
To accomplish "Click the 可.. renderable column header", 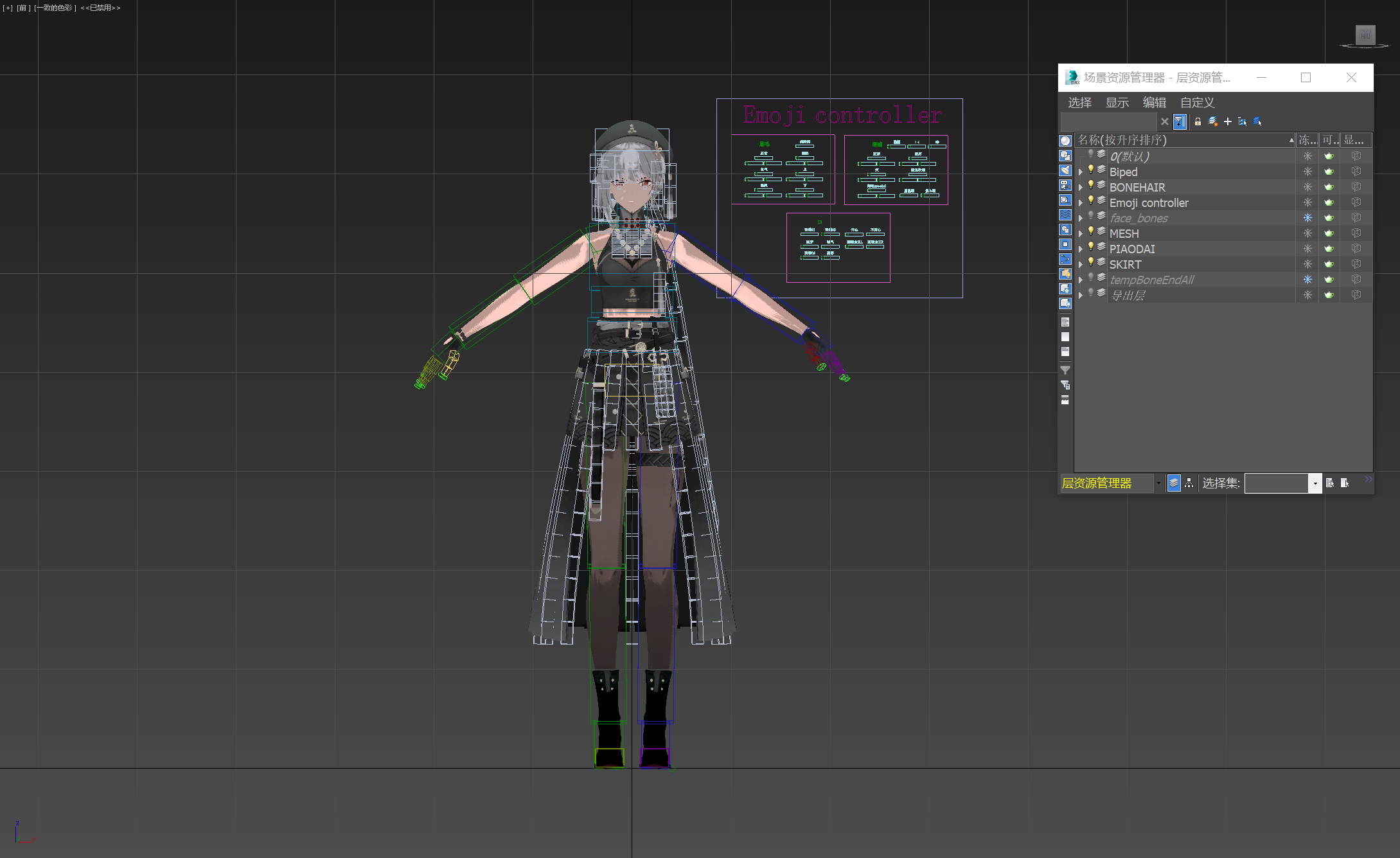I will coord(1329,140).
